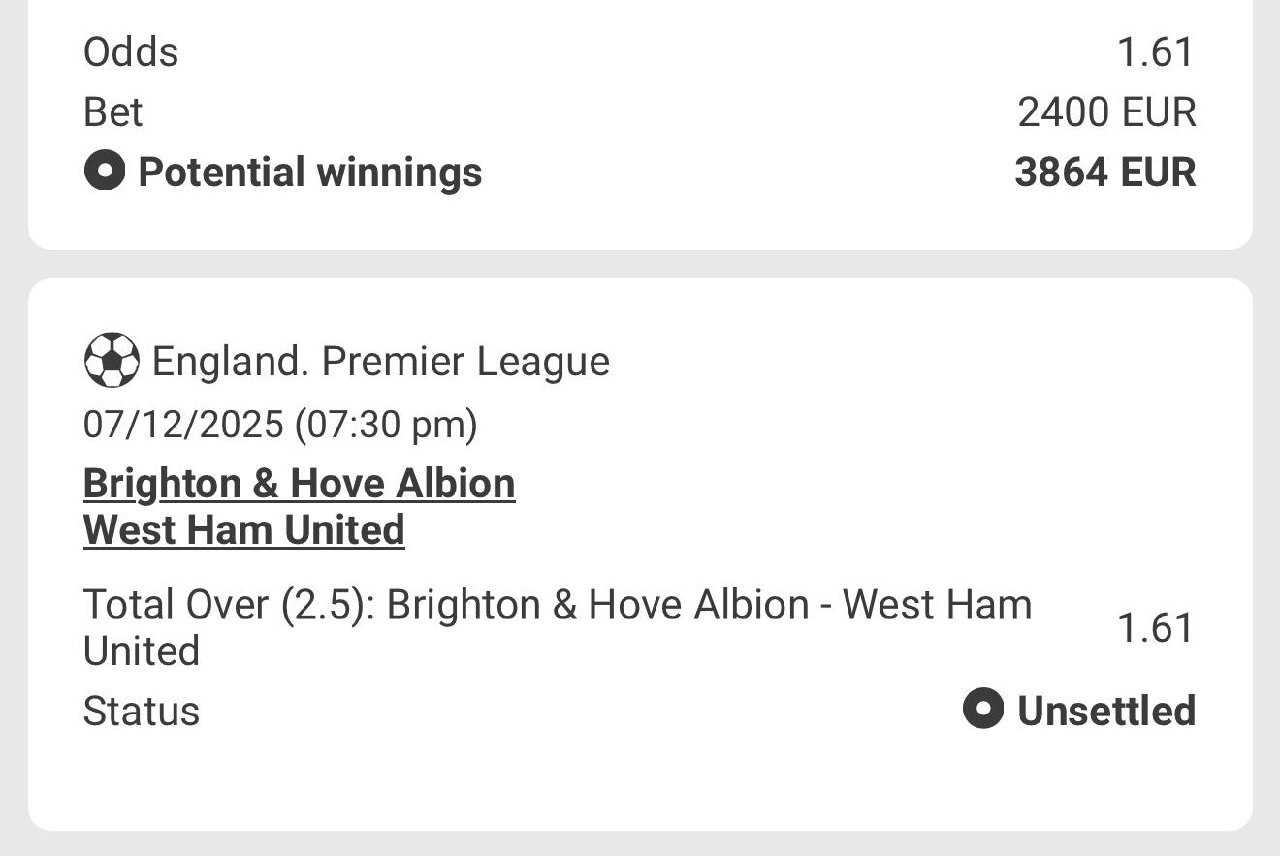Click the Status label
The height and width of the screenshot is (856, 1280).
pyautogui.click(x=141, y=711)
